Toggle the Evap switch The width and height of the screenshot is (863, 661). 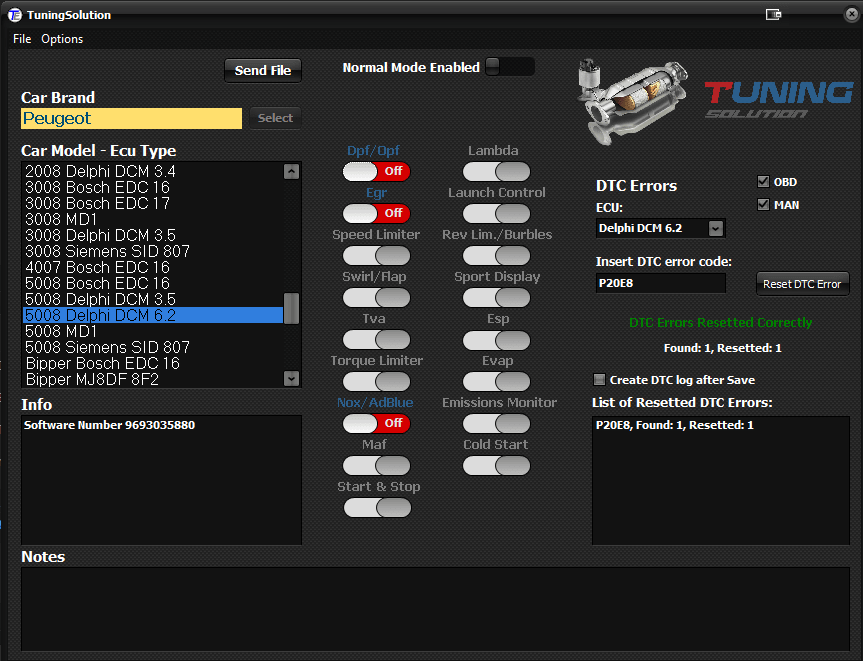coord(496,381)
